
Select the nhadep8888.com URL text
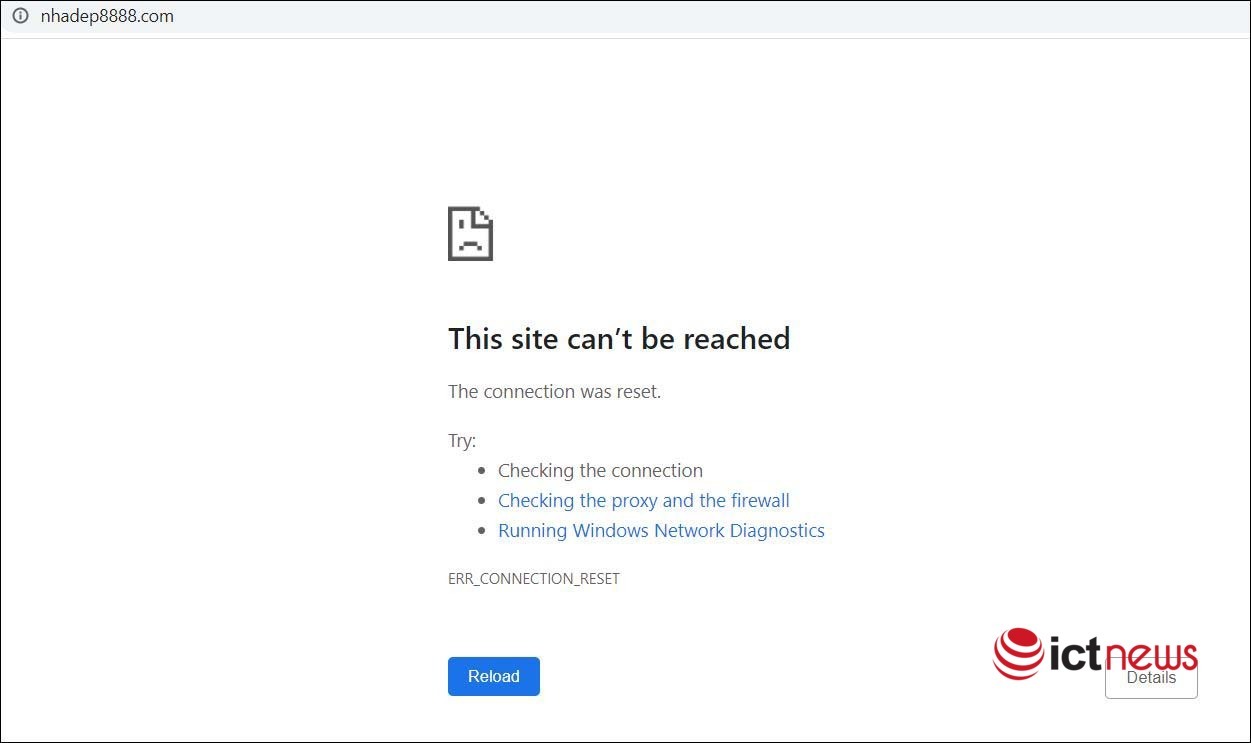(x=107, y=16)
